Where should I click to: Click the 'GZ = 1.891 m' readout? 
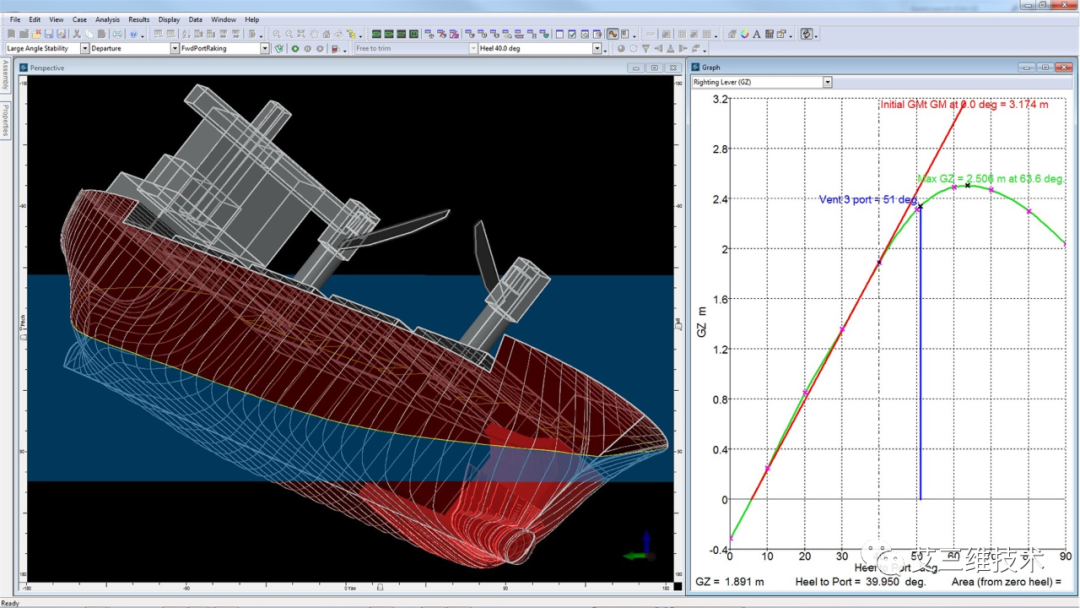coord(729,582)
